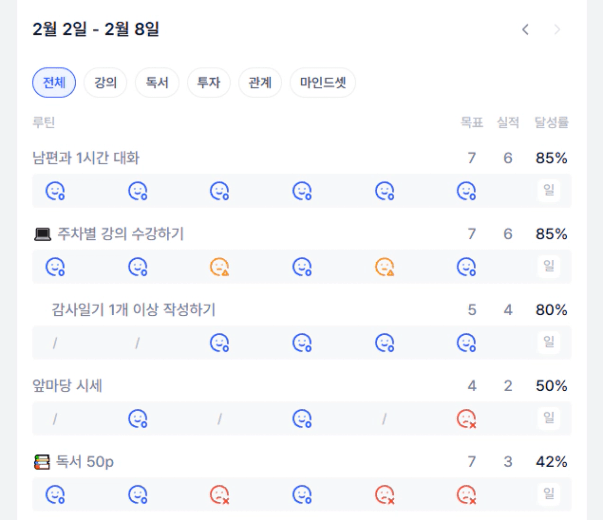The height and width of the screenshot is (520, 603).
Task: Toggle the 일 button for 감사일기 작성하기
Action: [x=549, y=342]
